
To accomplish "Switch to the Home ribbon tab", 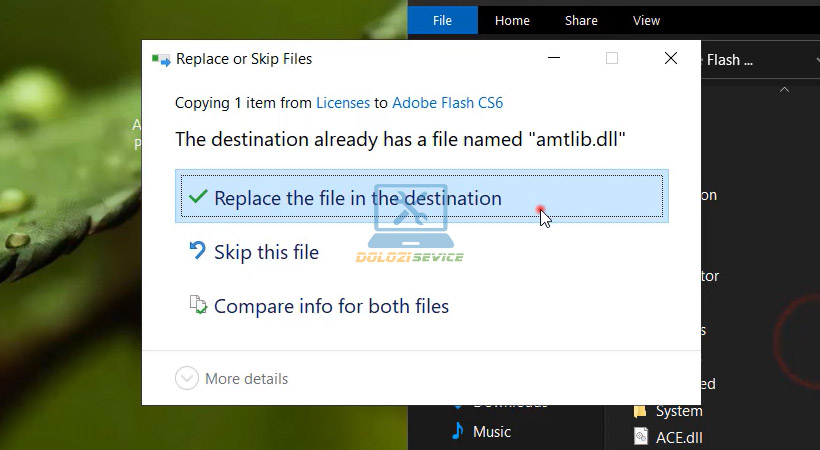I will click(512, 20).
